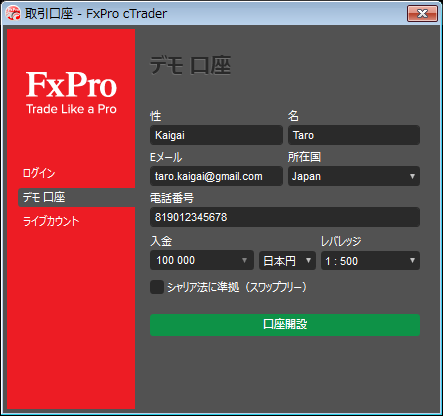Focus the 性 field containing Kaigai
The height and width of the screenshot is (417, 443).
coord(216,135)
